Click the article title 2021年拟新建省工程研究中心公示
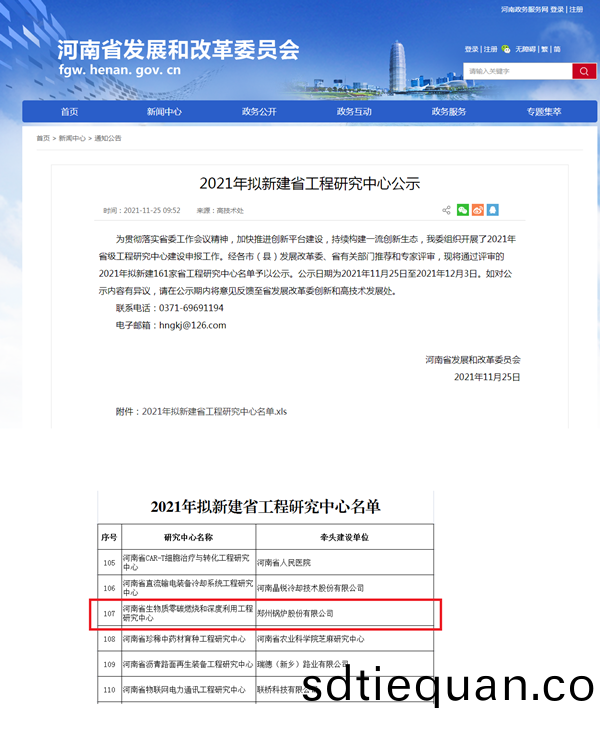The image size is (600, 730). click(310, 183)
